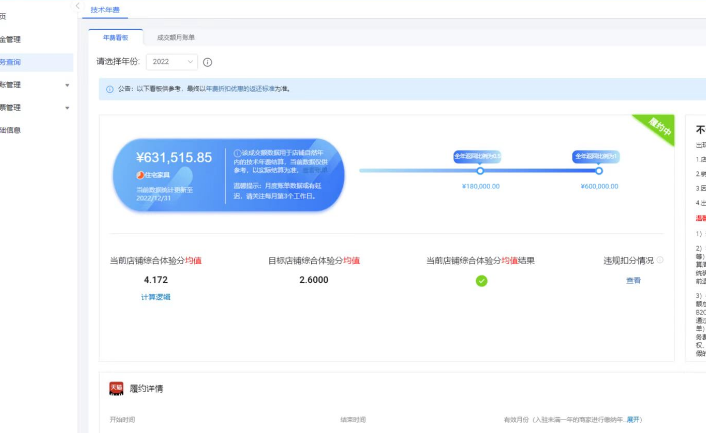Click the info icon inside the blue amount card
Screen dimensions: 706x433
(237, 153)
